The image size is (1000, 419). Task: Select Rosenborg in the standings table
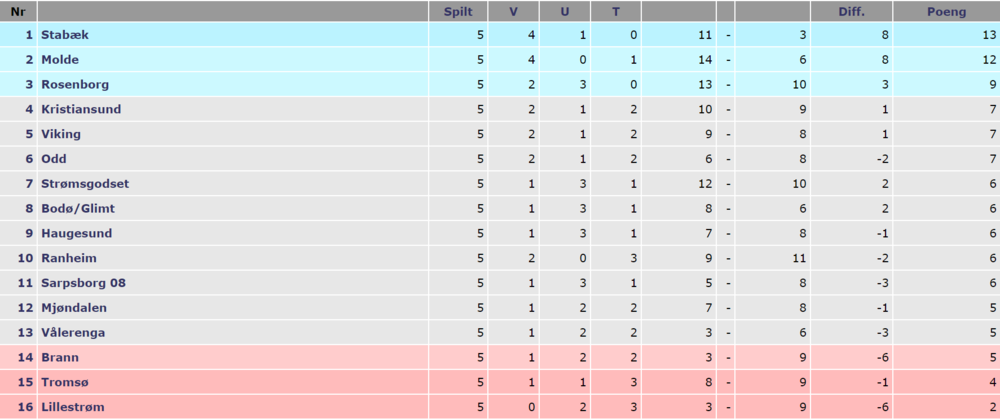(75, 85)
